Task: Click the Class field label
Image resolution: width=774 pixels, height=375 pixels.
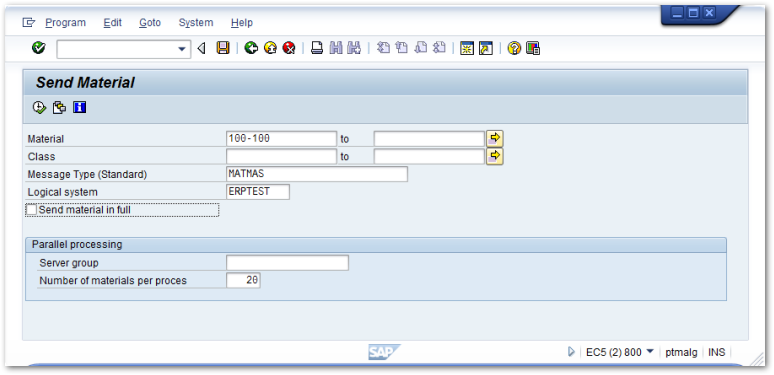Action: click(41, 157)
